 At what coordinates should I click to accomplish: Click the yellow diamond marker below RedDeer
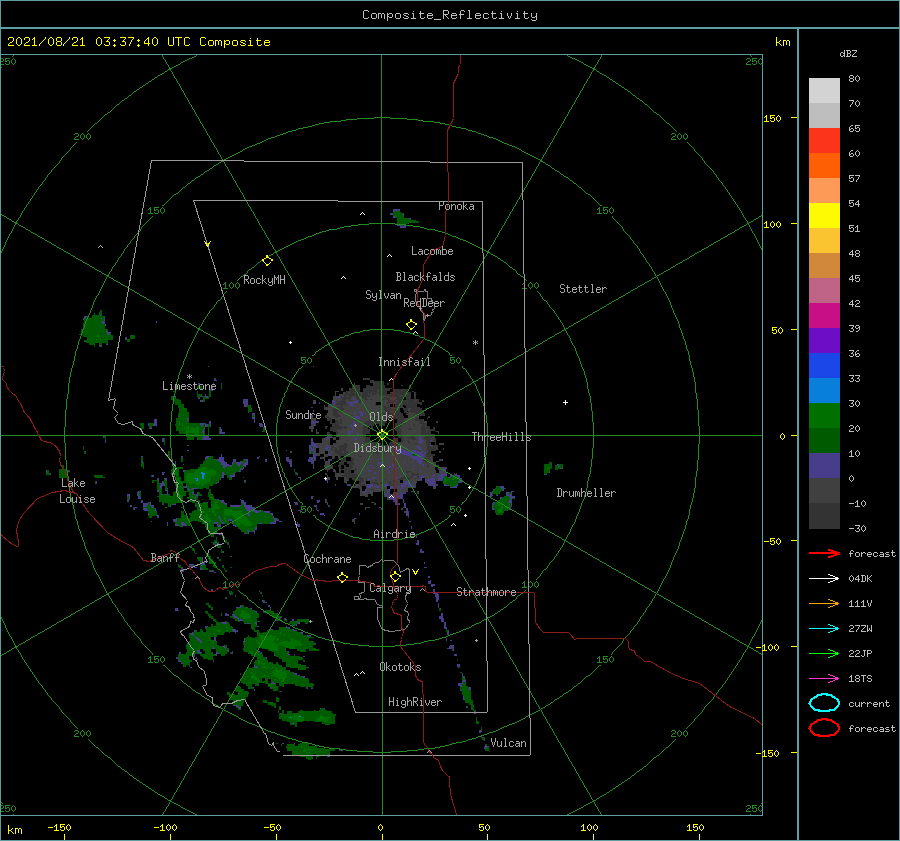coord(412,325)
